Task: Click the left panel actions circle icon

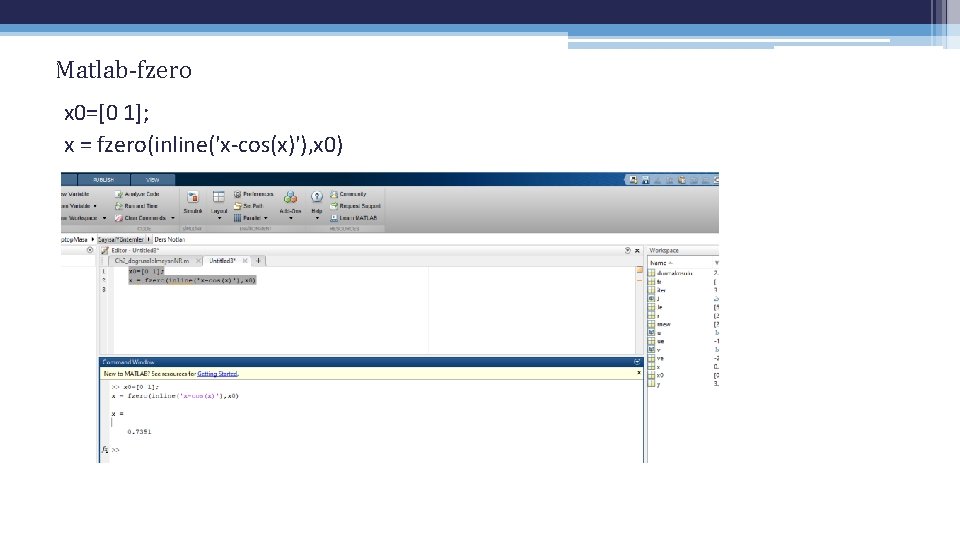Action: click(90, 250)
